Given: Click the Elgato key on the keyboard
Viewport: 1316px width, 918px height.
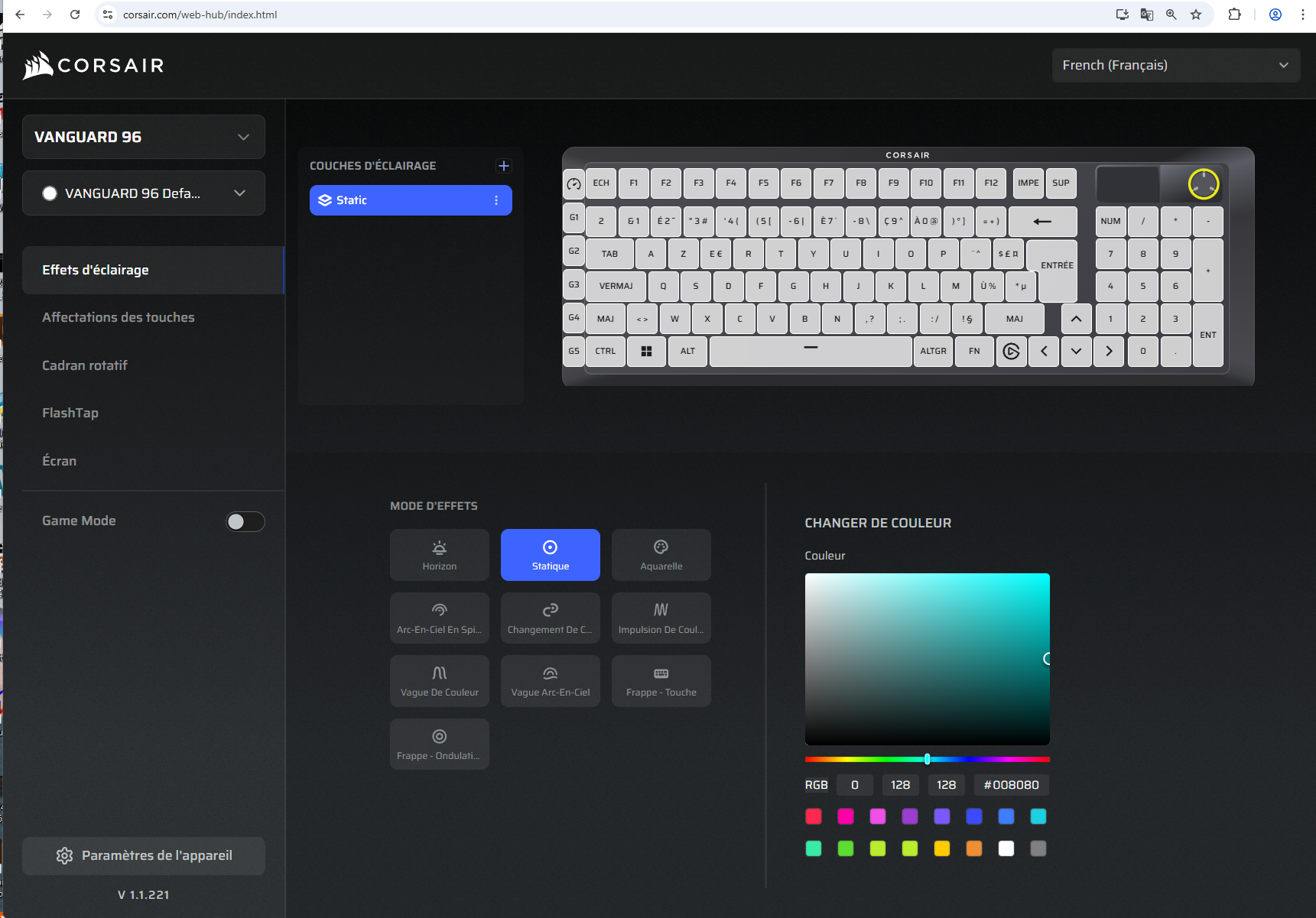Looking at the screenshot, I should pos(1011,352).
